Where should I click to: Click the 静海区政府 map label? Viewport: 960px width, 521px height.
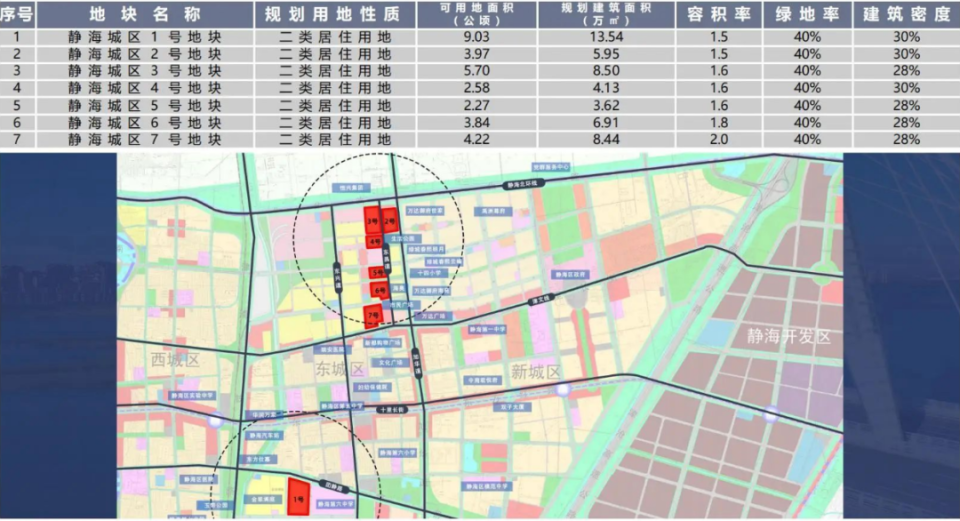[x=571, y=274]
